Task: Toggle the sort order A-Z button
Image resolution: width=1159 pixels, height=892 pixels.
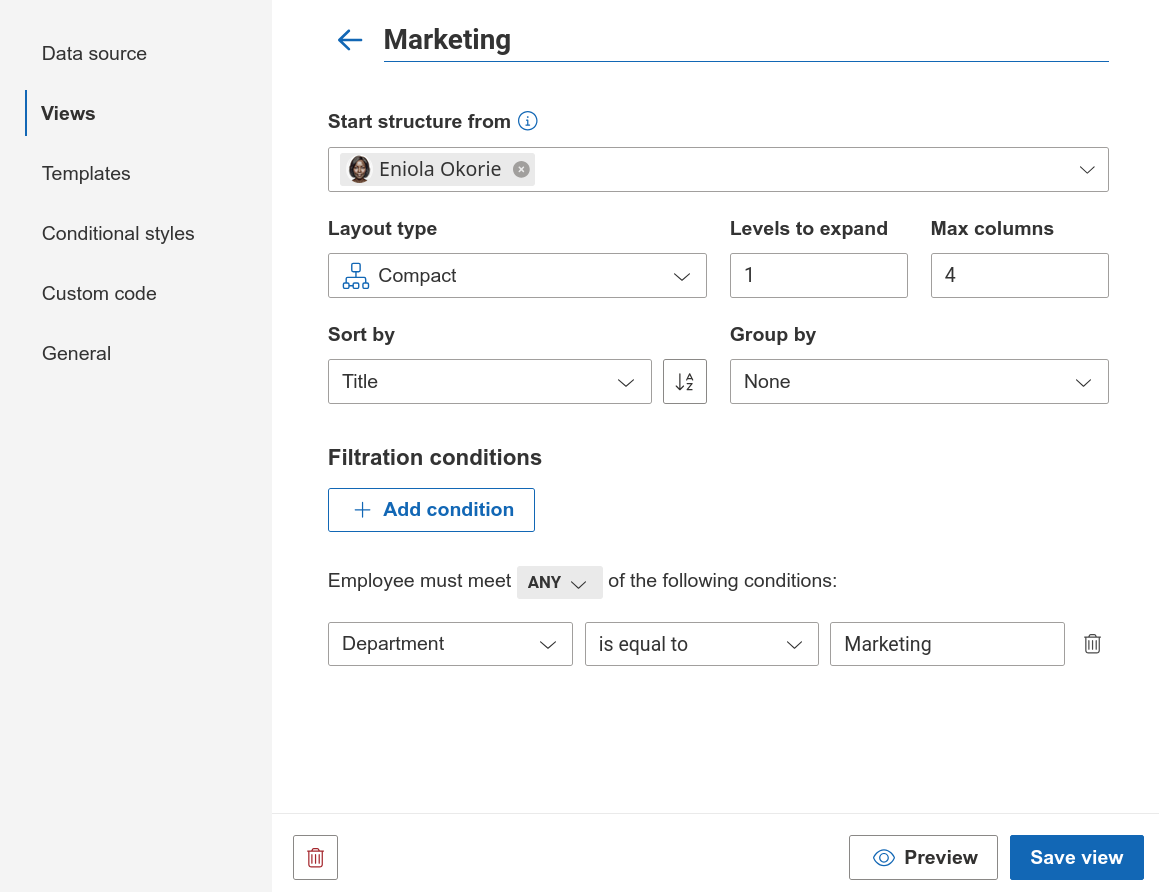Action: (x=684, y=381)
